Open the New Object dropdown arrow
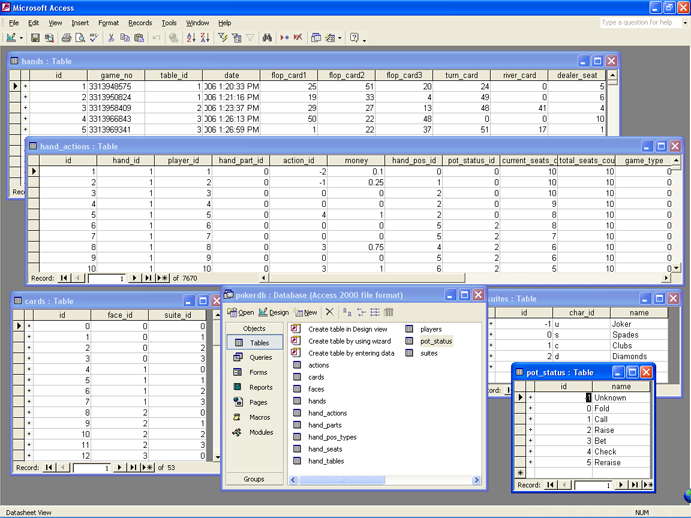 [x=340, y=38]
